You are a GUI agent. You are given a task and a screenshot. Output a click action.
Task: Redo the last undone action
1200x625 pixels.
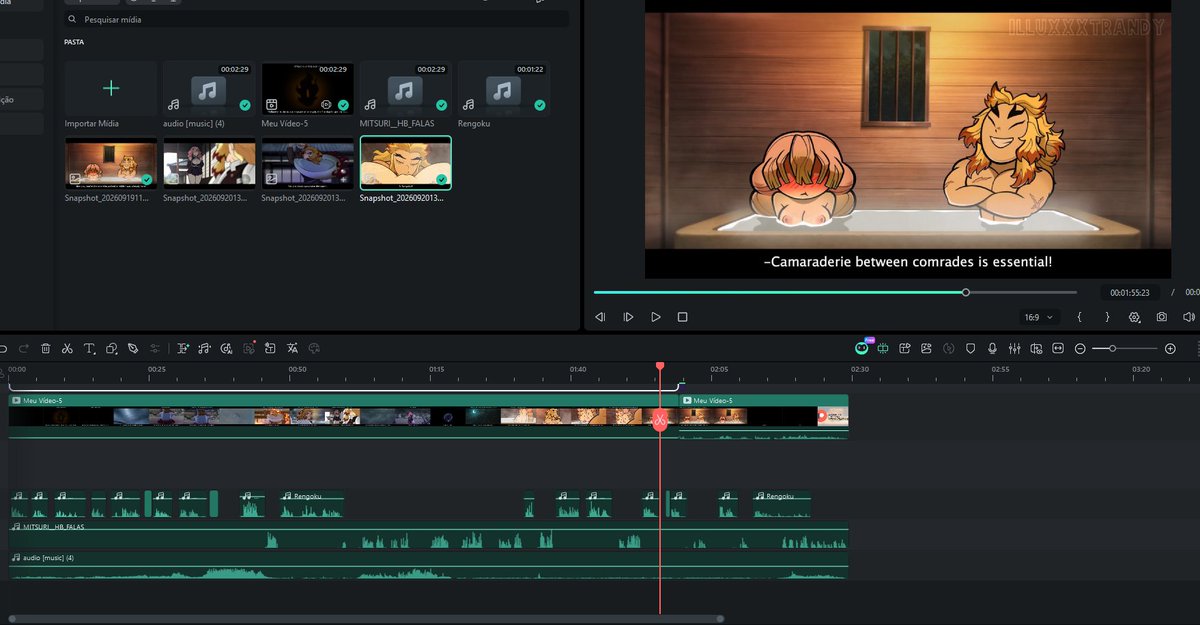(24, 348)
